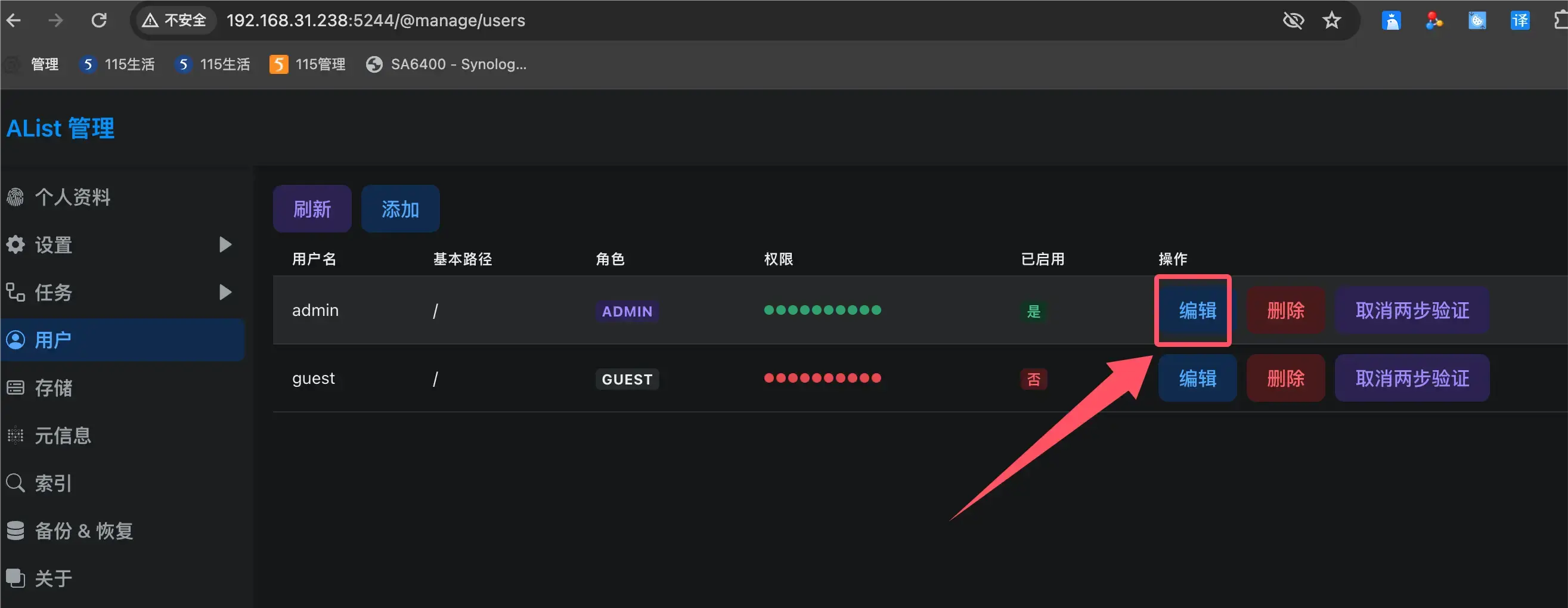
Task: Click the storage drive icon beside 存储
Action: tap(16, 387)
